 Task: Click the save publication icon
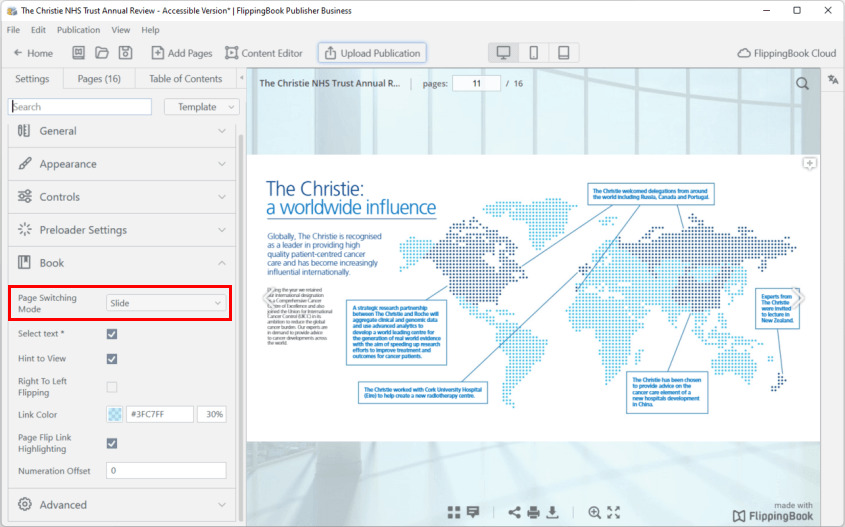(126, 52)
